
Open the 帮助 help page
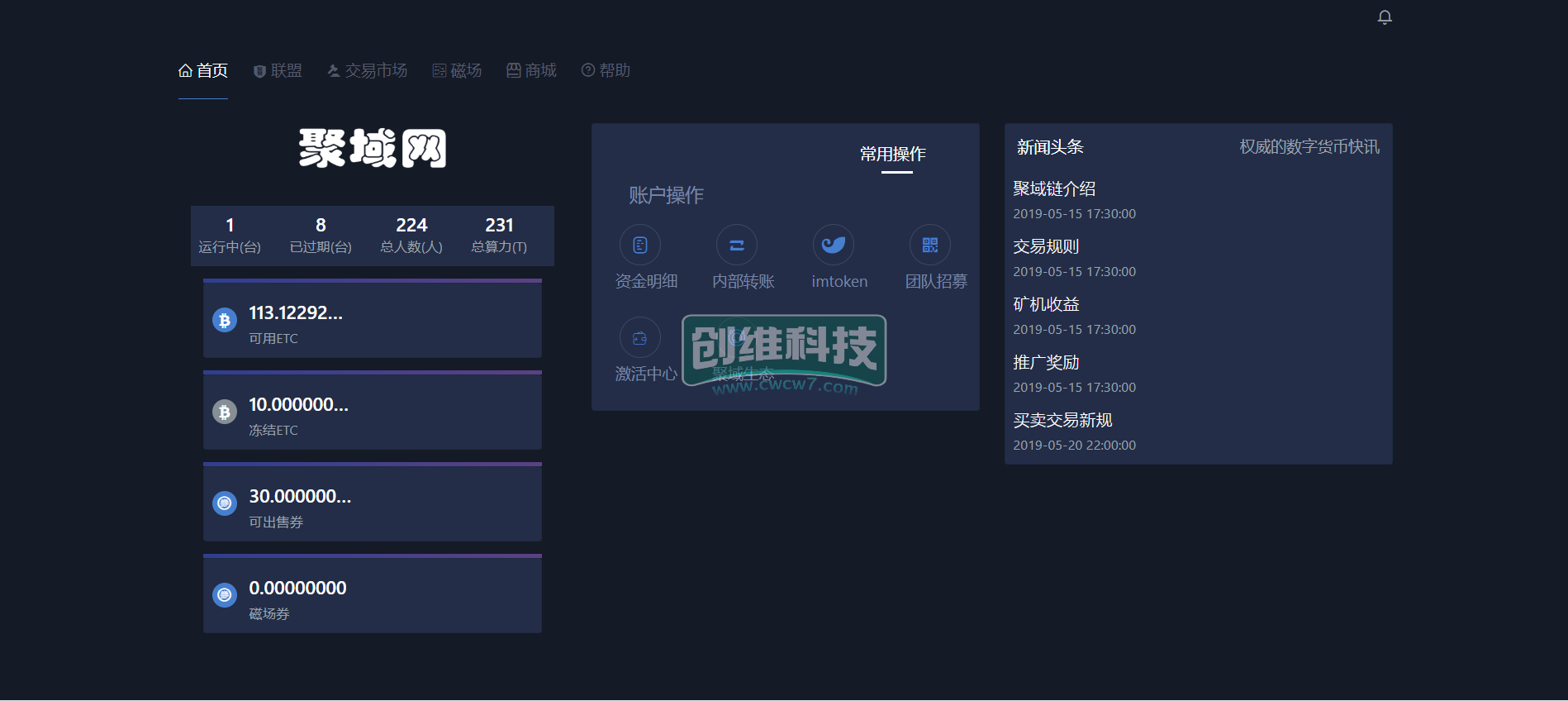tap(606, 71)
